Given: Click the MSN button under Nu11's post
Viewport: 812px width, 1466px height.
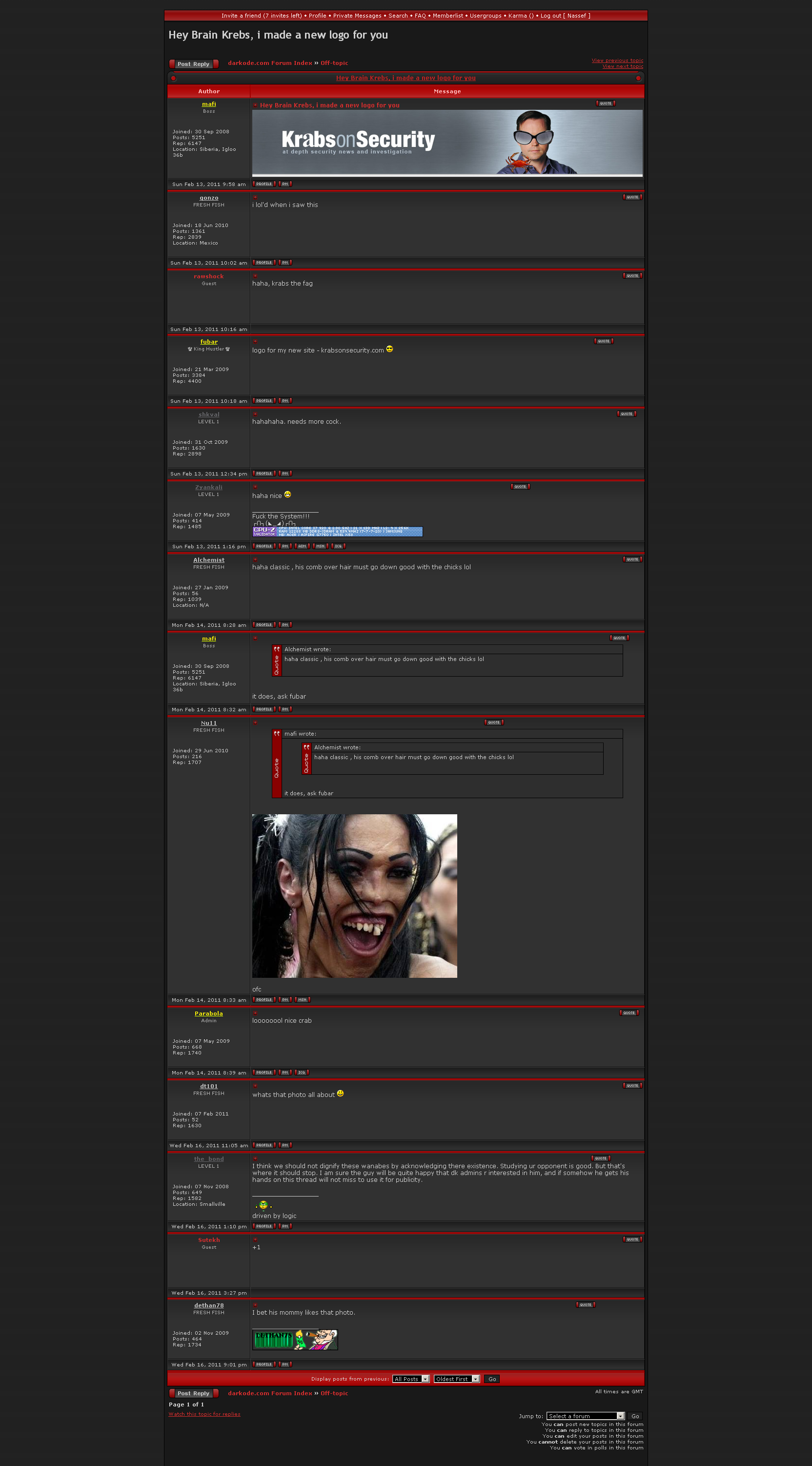Looking at the screenshot, I should click(302, 1000).
